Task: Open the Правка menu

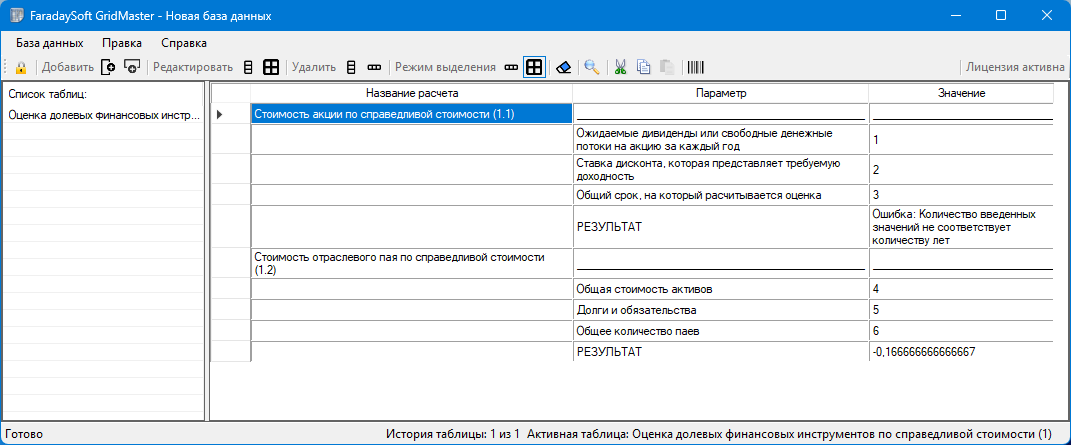Action: point(122,43)
